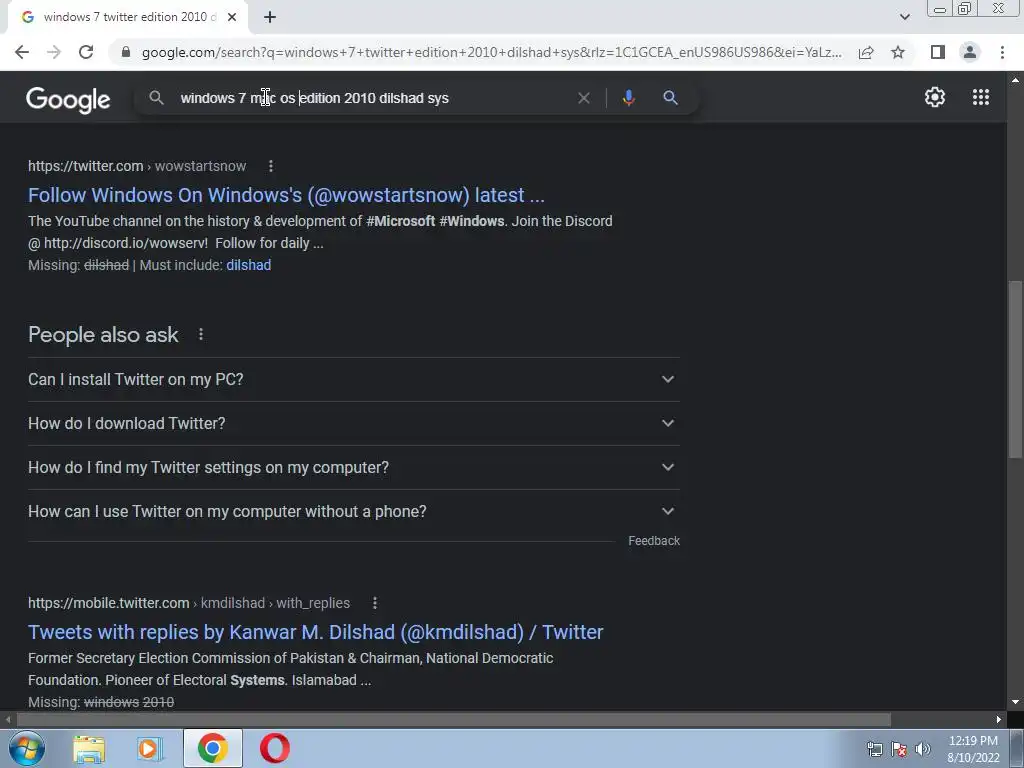This screenshot has width=1024, height=768.
Task: Open Action Center flag icon
Action: [899, 749]
